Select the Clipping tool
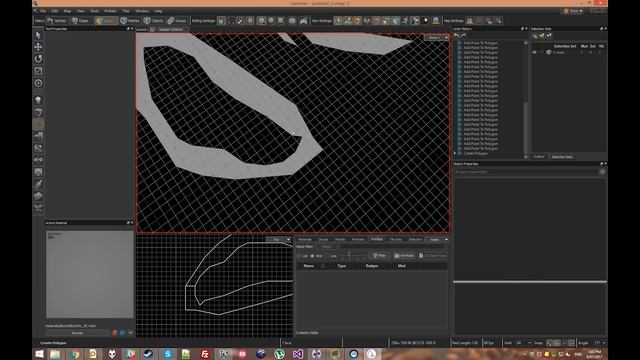The image size is (640, 360). 38,148
